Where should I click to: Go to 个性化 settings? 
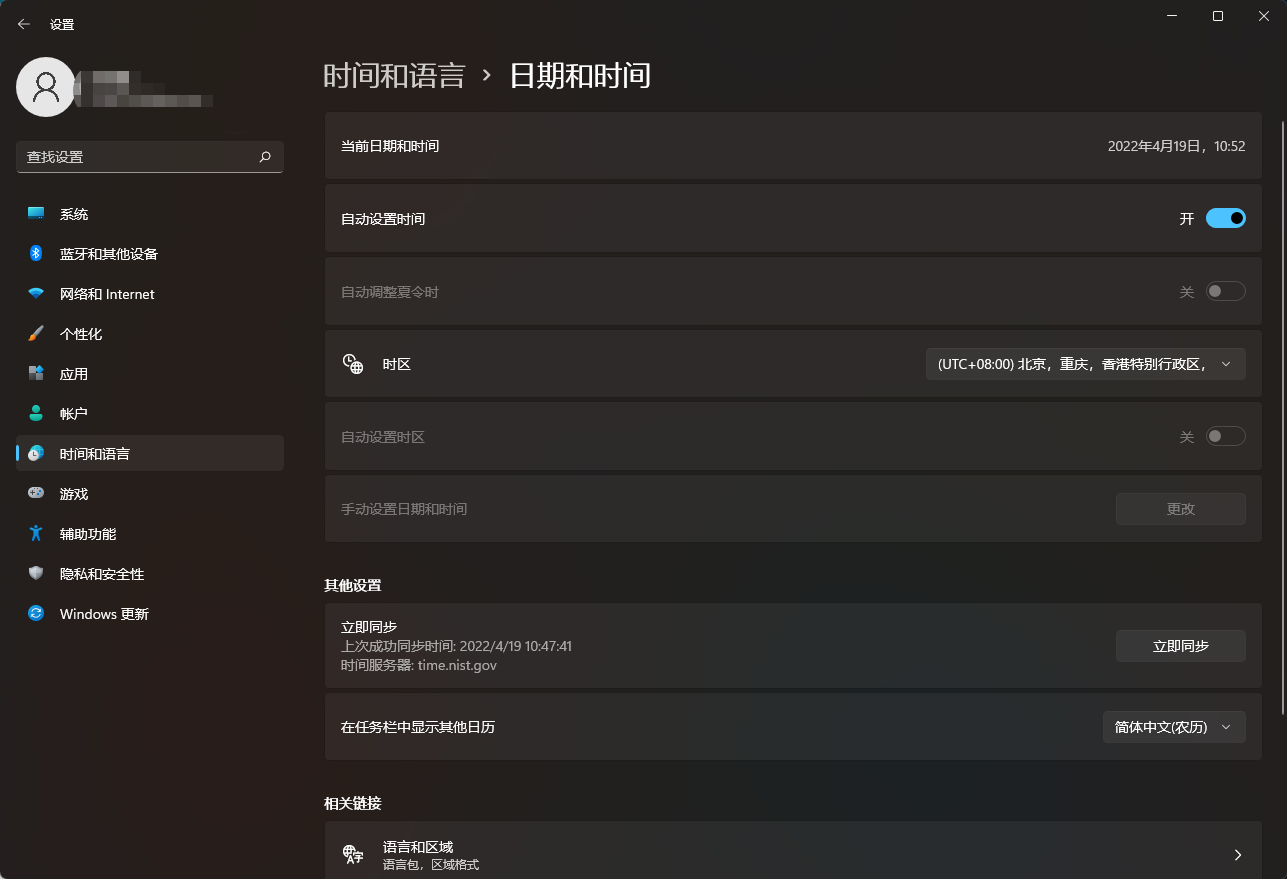point(80,333)
